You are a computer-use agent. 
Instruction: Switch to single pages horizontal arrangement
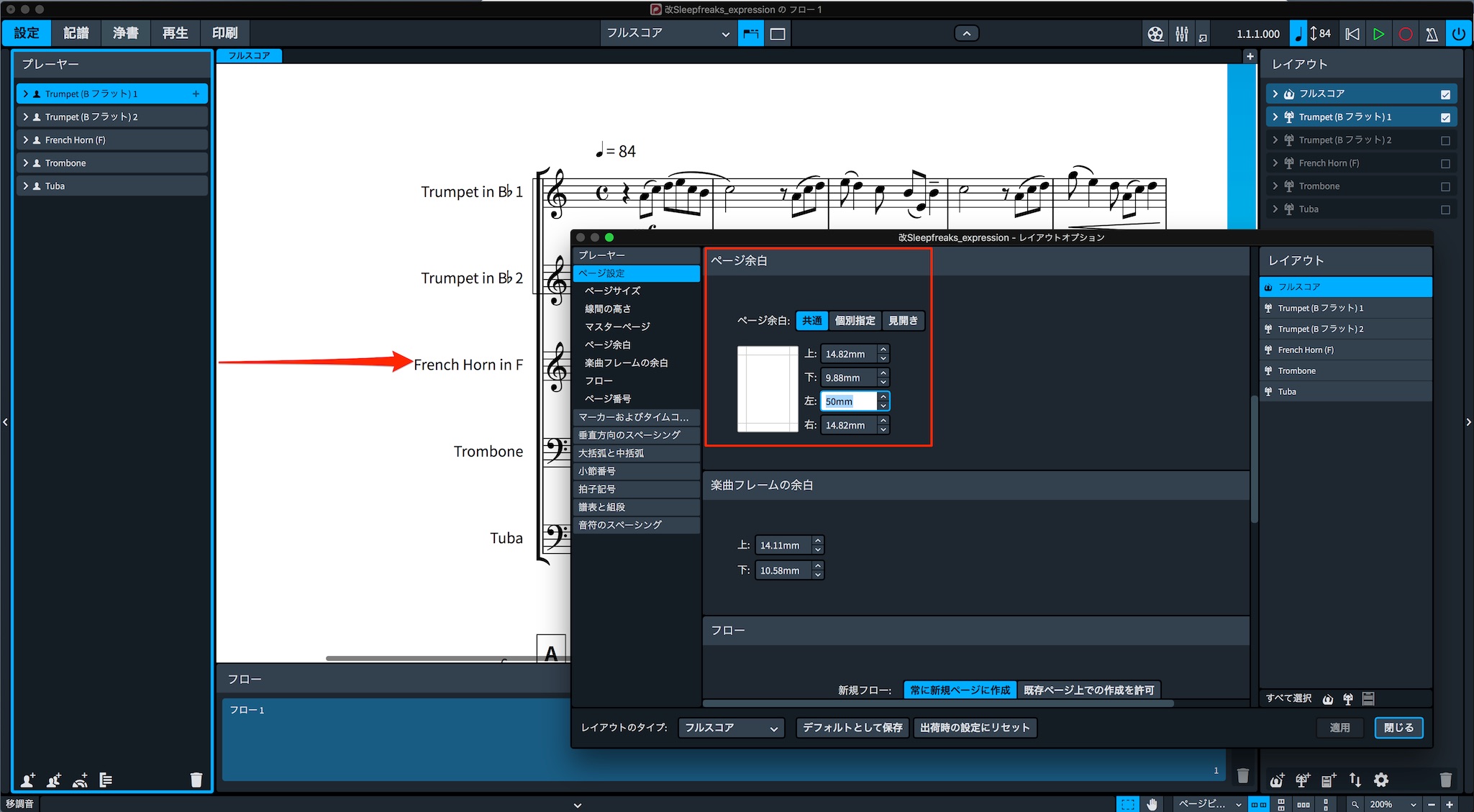(x=1304, y=804)
